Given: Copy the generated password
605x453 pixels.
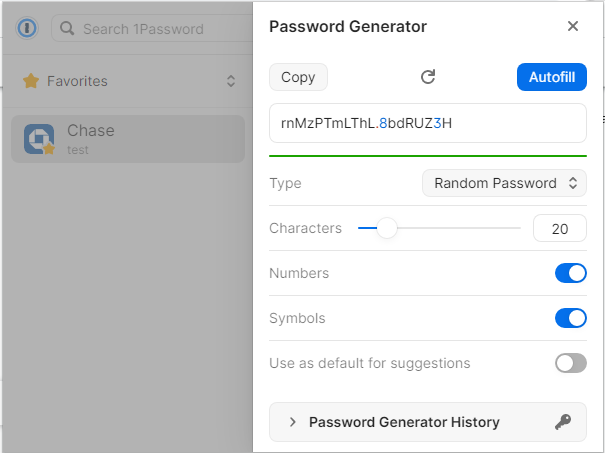Looking at the screenshot, I should point(298,77).
